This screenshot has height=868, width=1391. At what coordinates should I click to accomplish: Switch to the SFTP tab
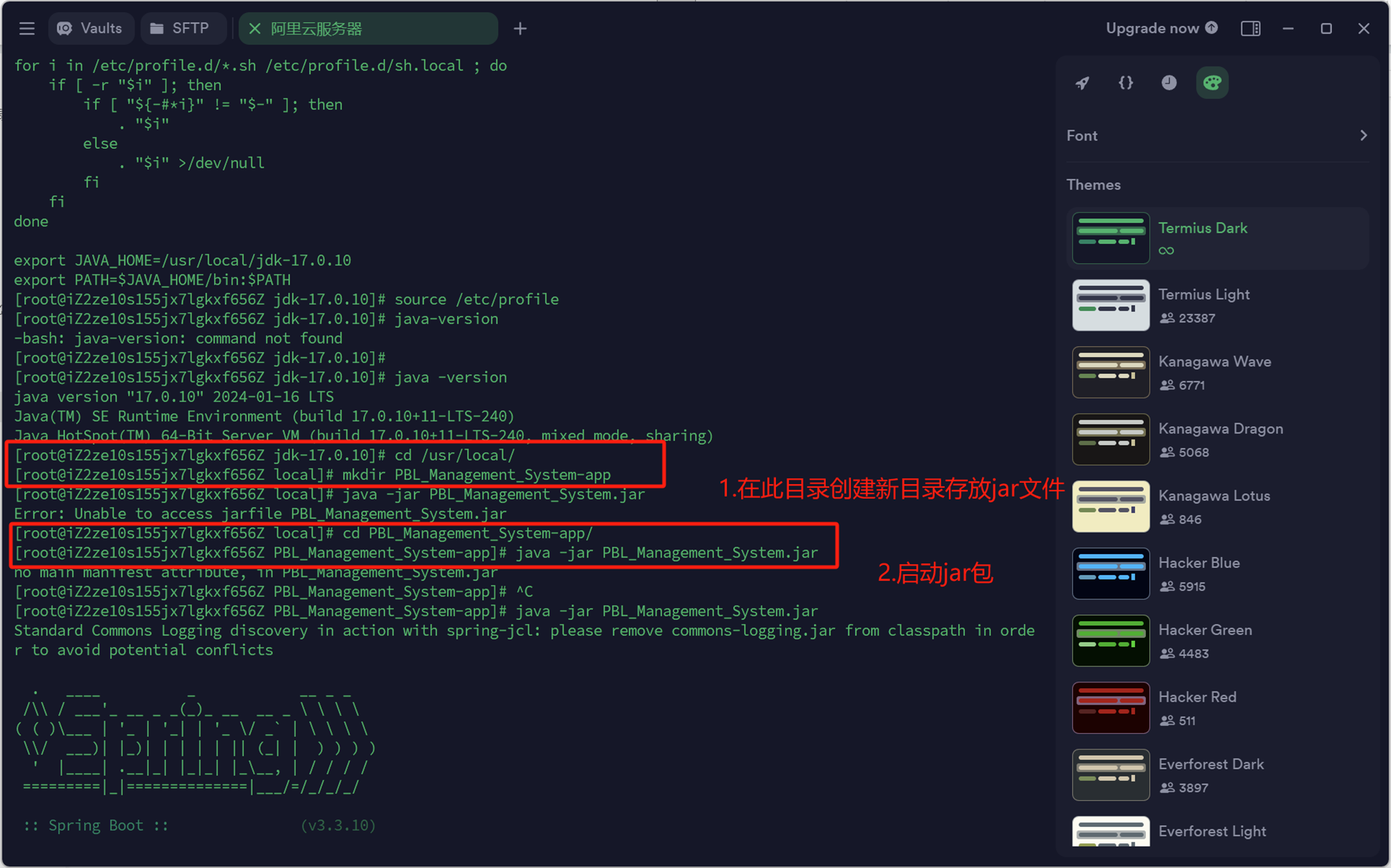click(x=180, y=28)
